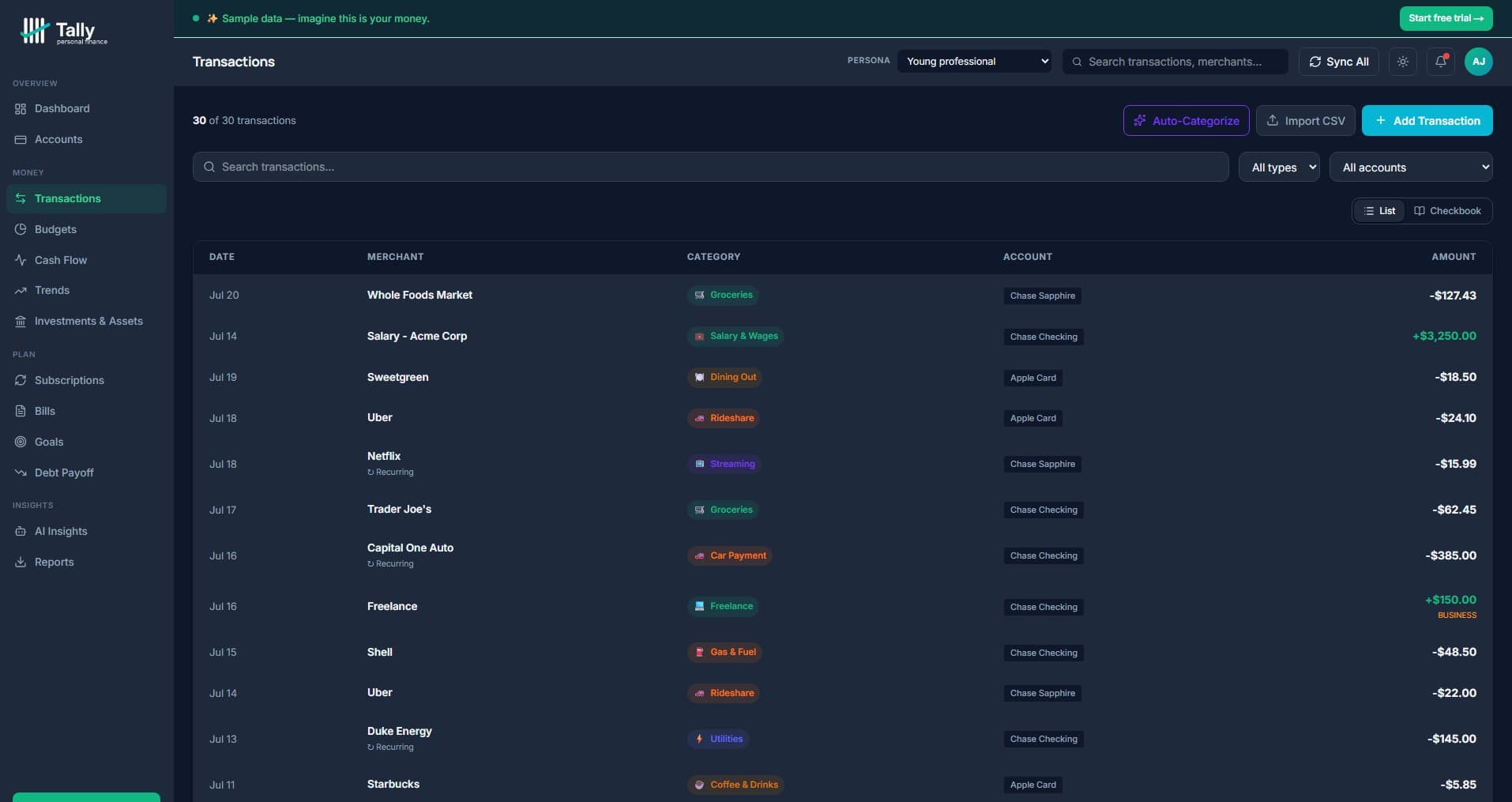Sort by the DATE column header
The image size is (1512, 802).
pos(222,257)
